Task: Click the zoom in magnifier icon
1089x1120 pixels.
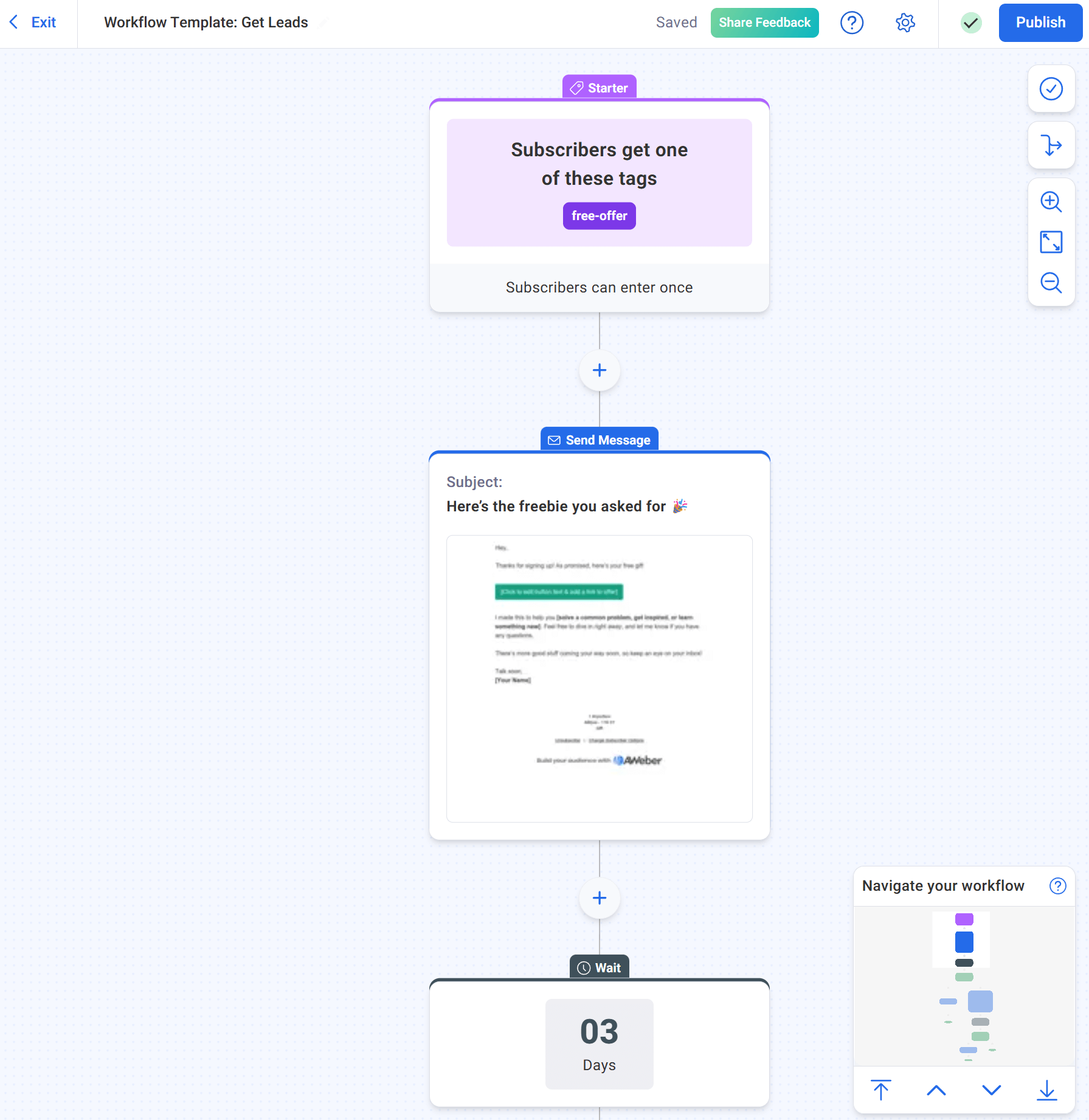Action: click(1051, 202)
